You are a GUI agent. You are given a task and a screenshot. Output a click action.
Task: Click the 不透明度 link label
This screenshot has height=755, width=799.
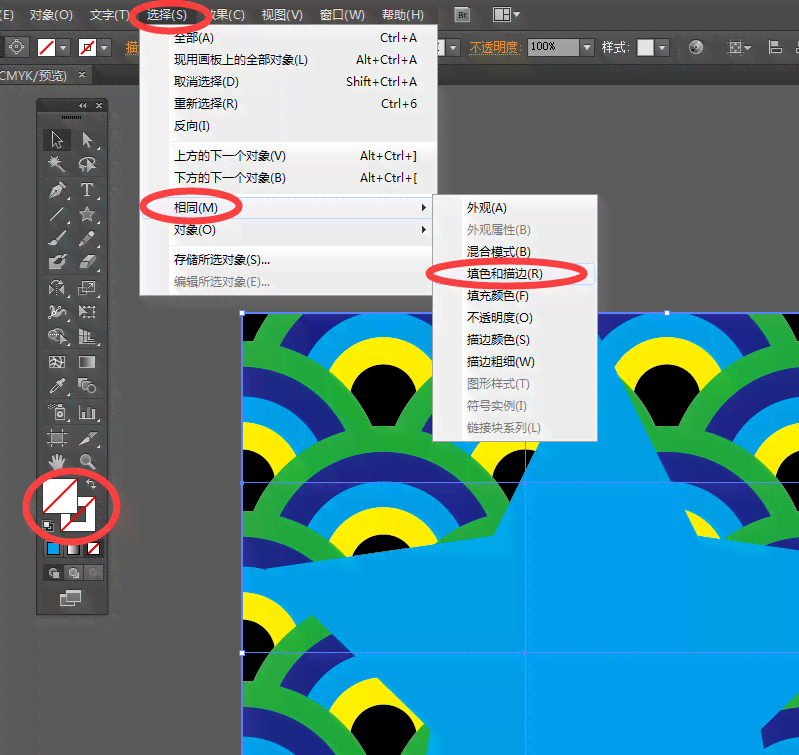point(495,48)
